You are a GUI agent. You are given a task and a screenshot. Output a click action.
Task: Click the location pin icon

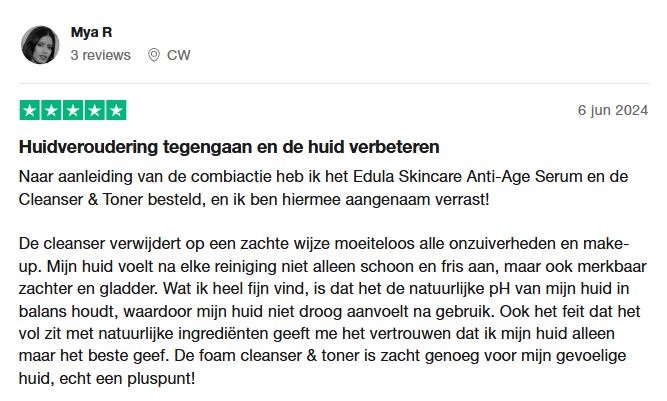[x=154, y=55]
